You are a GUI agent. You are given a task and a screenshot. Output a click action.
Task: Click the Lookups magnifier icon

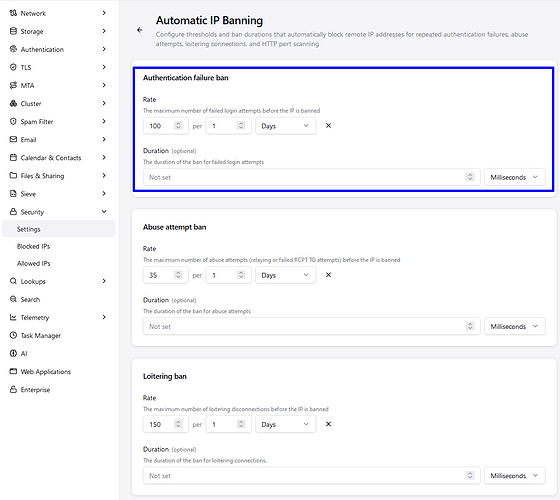click(x=13, y=281)
